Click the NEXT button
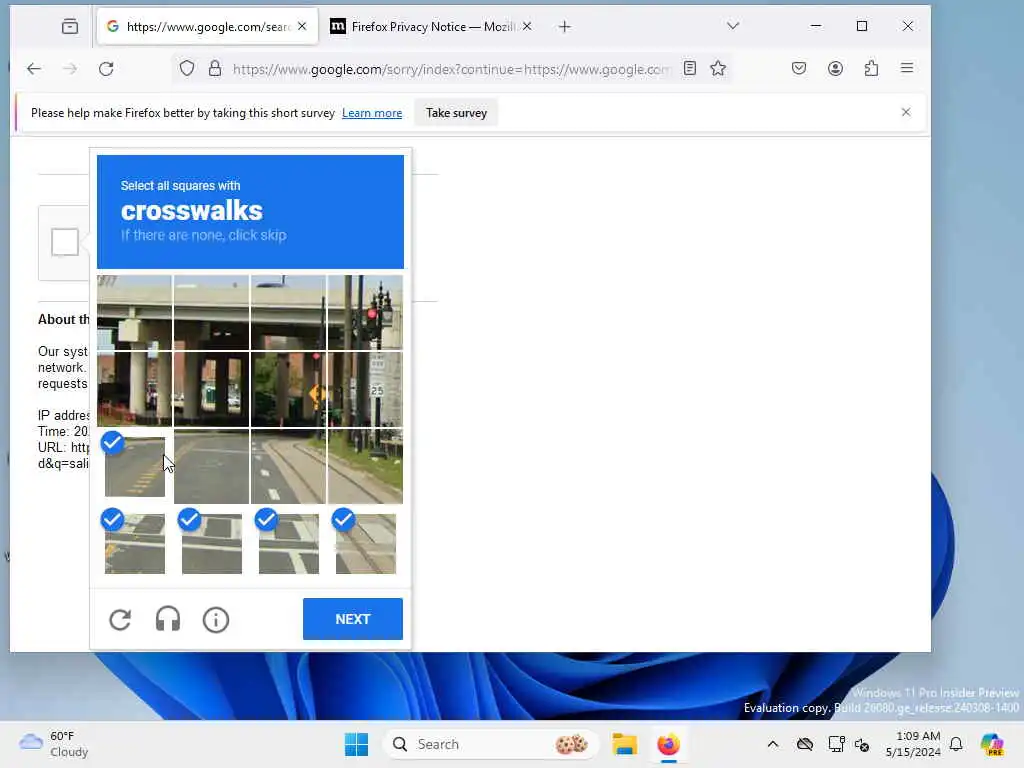Image resolution: width=1024 pixels, height=768 pixels. pyautogui.click(x=353, y=619)
